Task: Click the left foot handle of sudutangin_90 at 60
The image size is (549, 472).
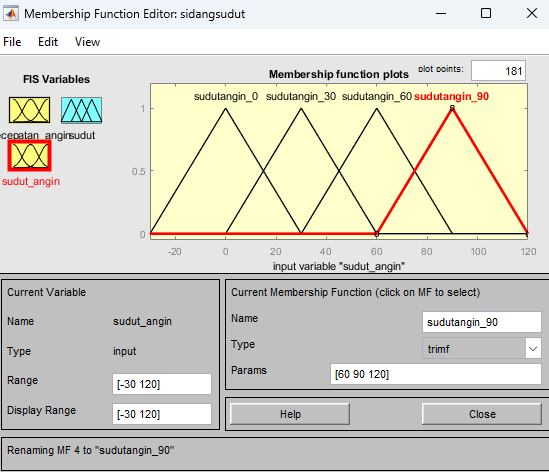Action: click(377, 234)
